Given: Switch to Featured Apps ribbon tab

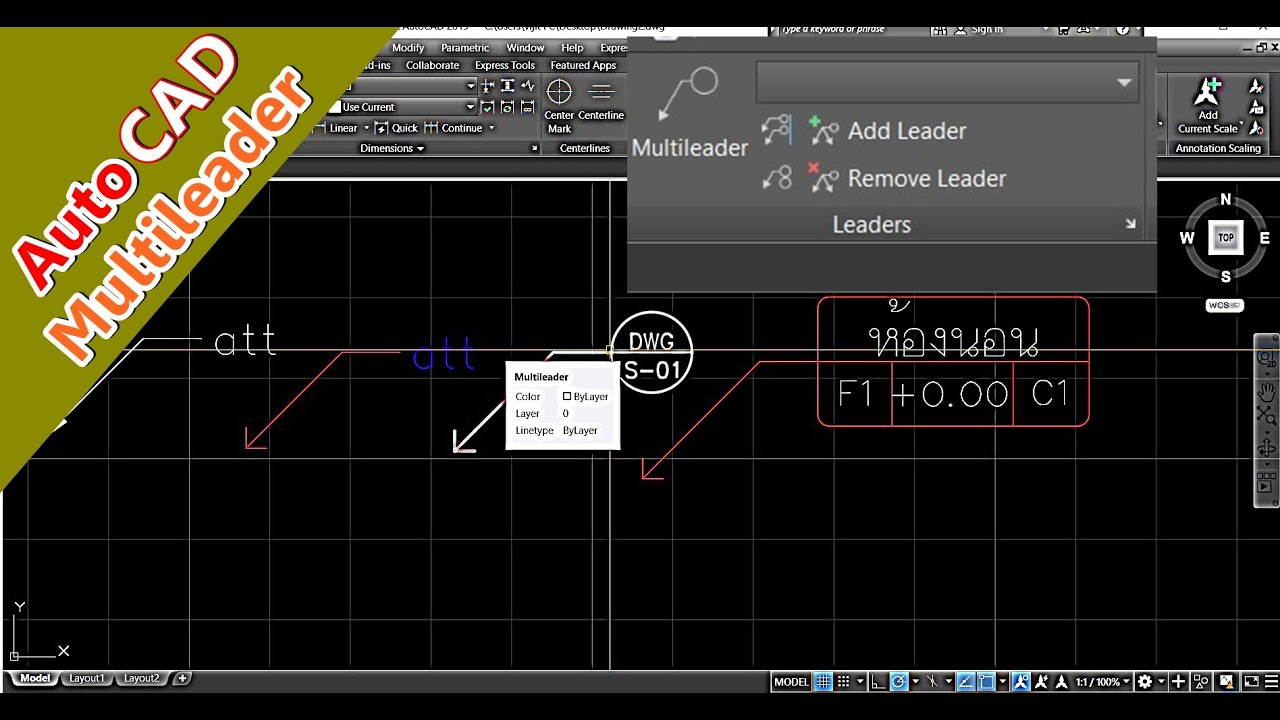Looking at the screenshot, I should [x=583, y=66].
